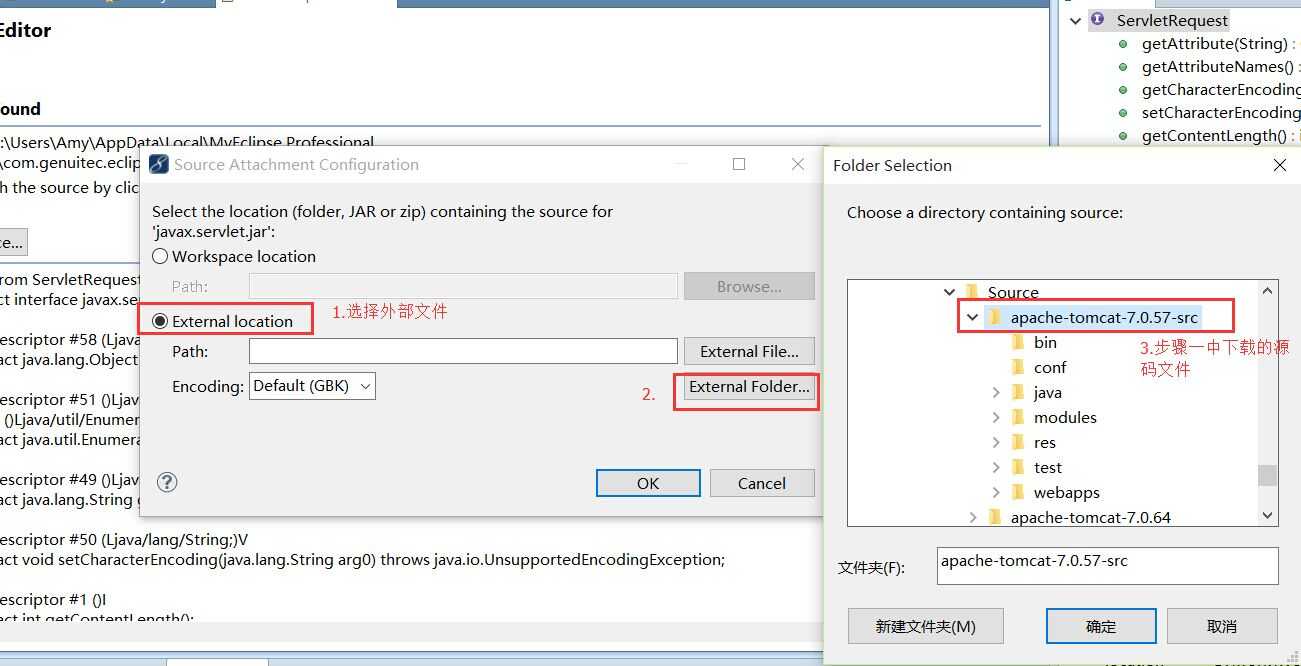1301x666 pixels.
Task: Select setCharacterEncoding in the outline
Action: click(x=1220, y=112)
